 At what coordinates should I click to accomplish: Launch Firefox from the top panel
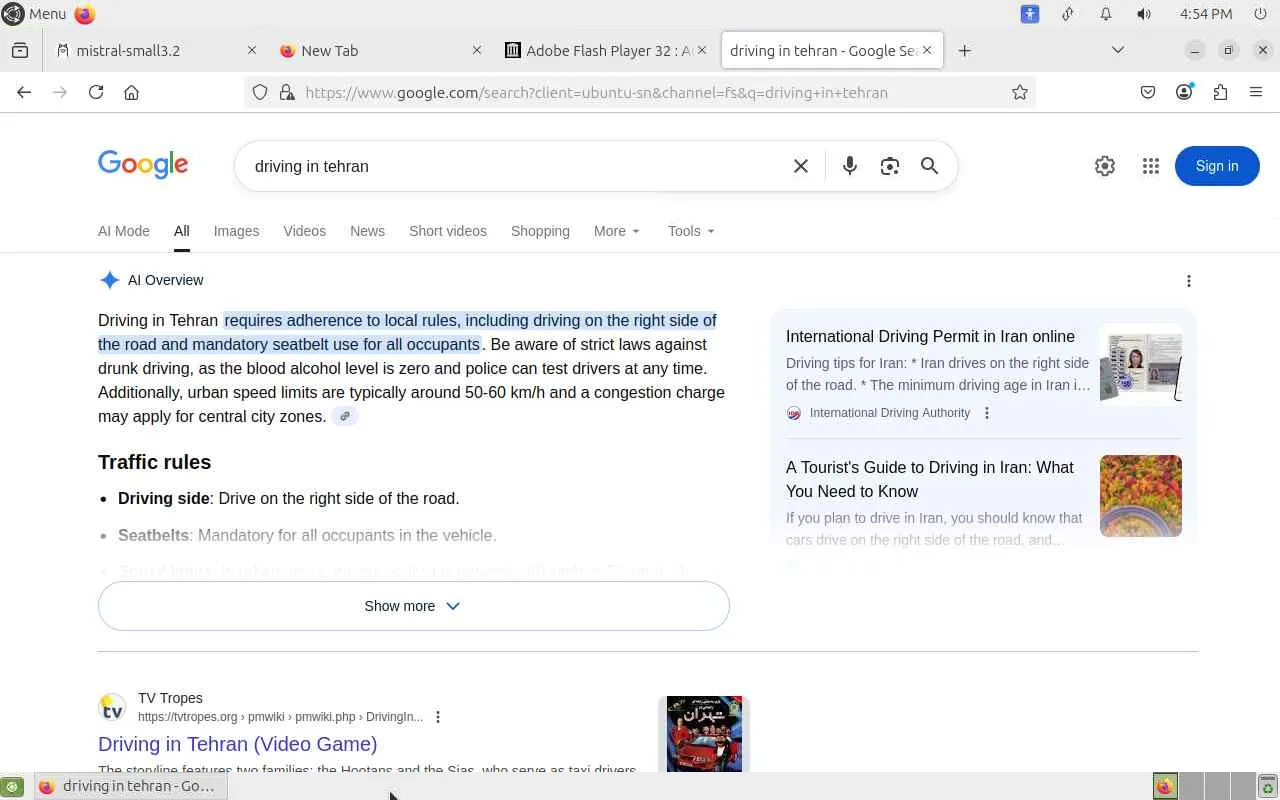85,14
